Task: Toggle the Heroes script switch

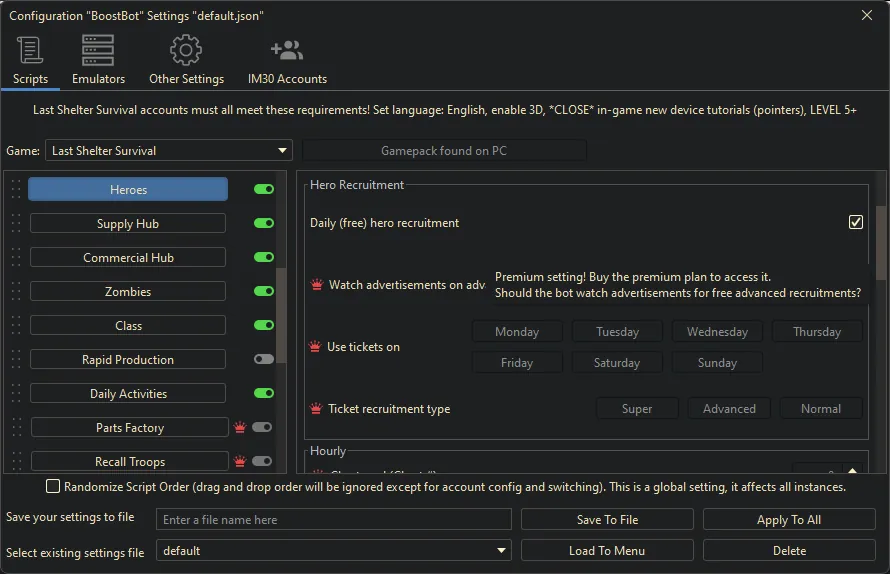Action: (264, 189)
